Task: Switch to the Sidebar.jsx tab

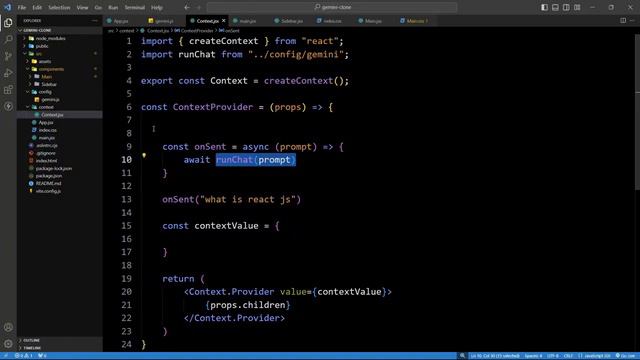Action: coord(290,21)
